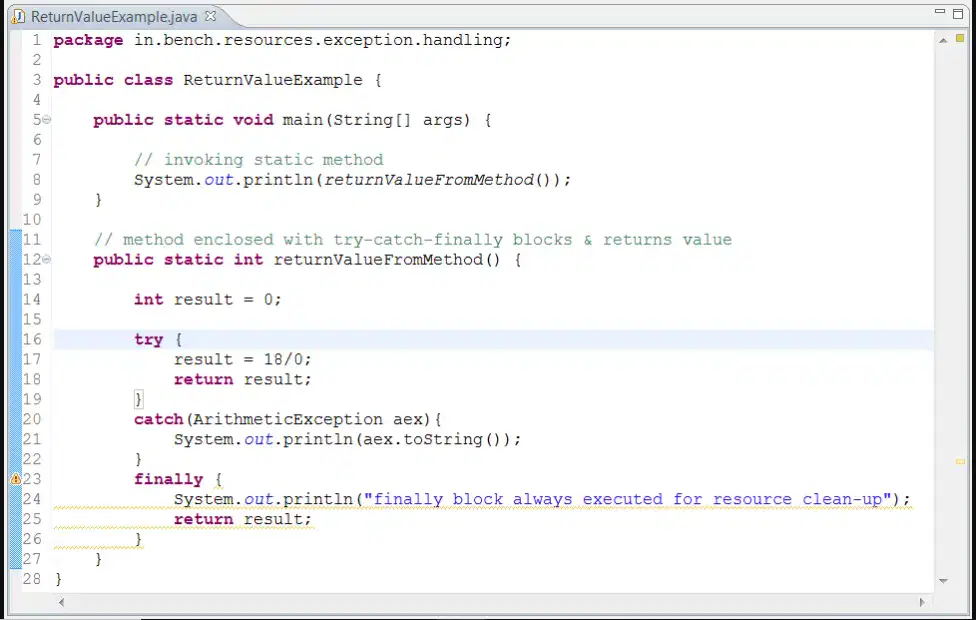Place the cursor on the try keyword
The width and height of the screenshot is (976, 620).
148,339
